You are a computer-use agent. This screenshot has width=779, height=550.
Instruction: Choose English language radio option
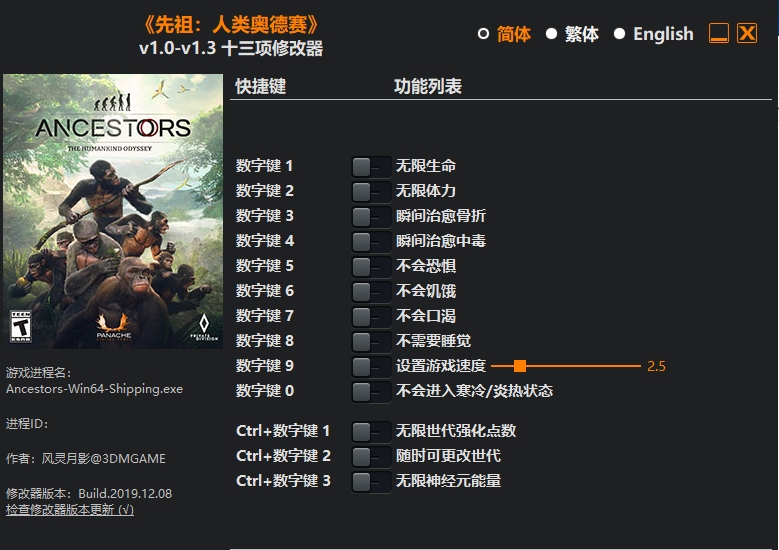619,34
